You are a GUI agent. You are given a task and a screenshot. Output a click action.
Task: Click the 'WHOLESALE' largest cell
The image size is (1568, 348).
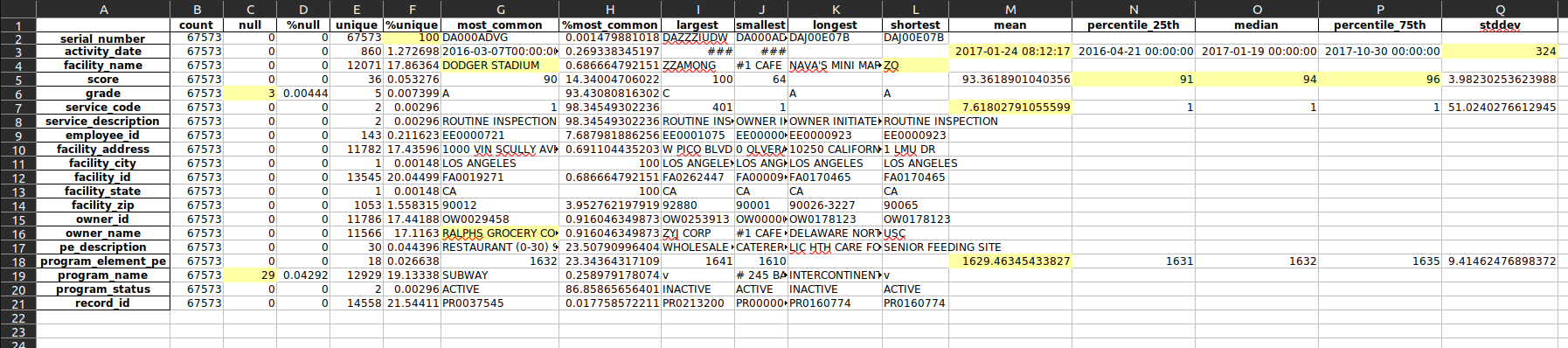pyautogui.click(x=697, y=247)
